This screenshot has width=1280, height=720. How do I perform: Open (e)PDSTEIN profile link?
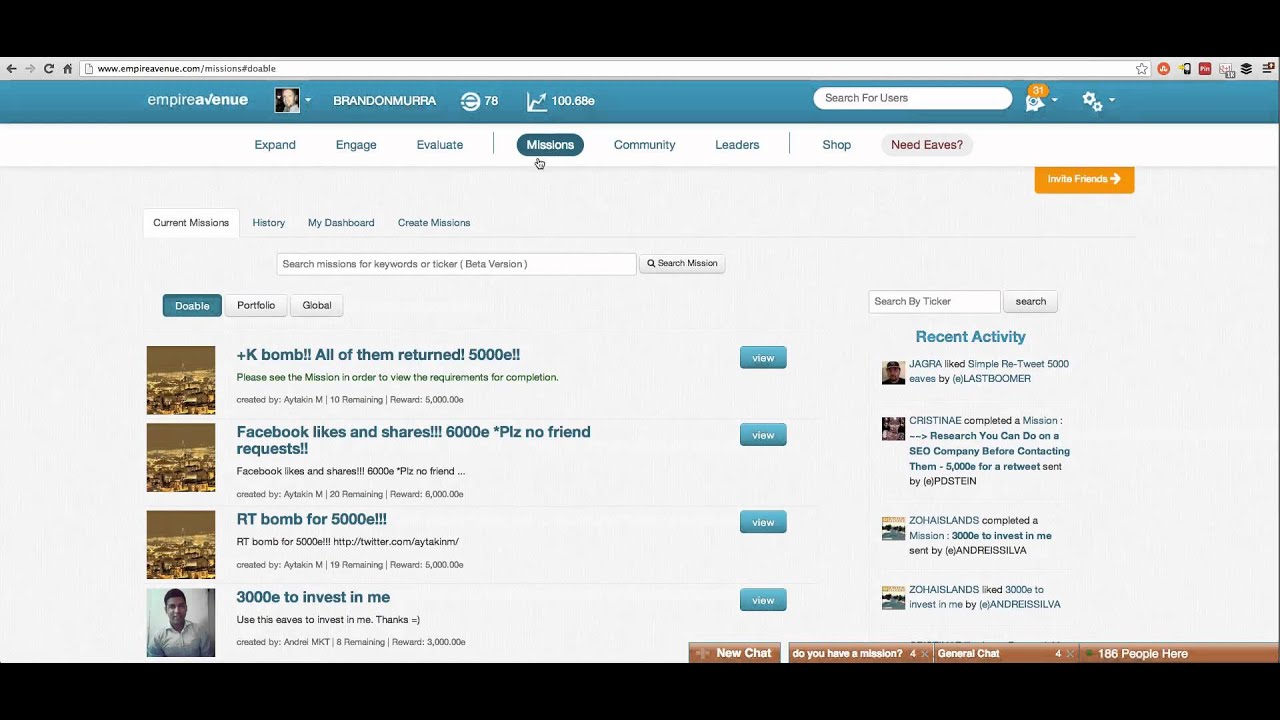tap(950, 482)
